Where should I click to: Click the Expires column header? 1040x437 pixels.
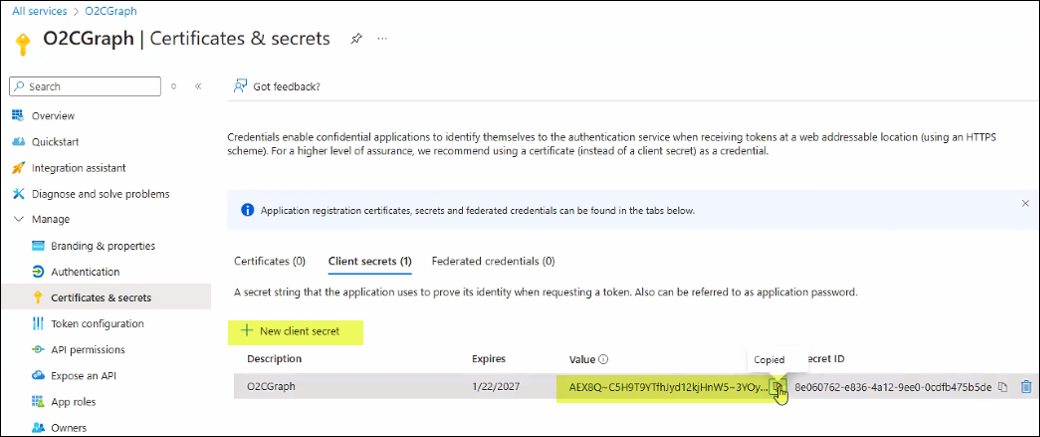489,359
